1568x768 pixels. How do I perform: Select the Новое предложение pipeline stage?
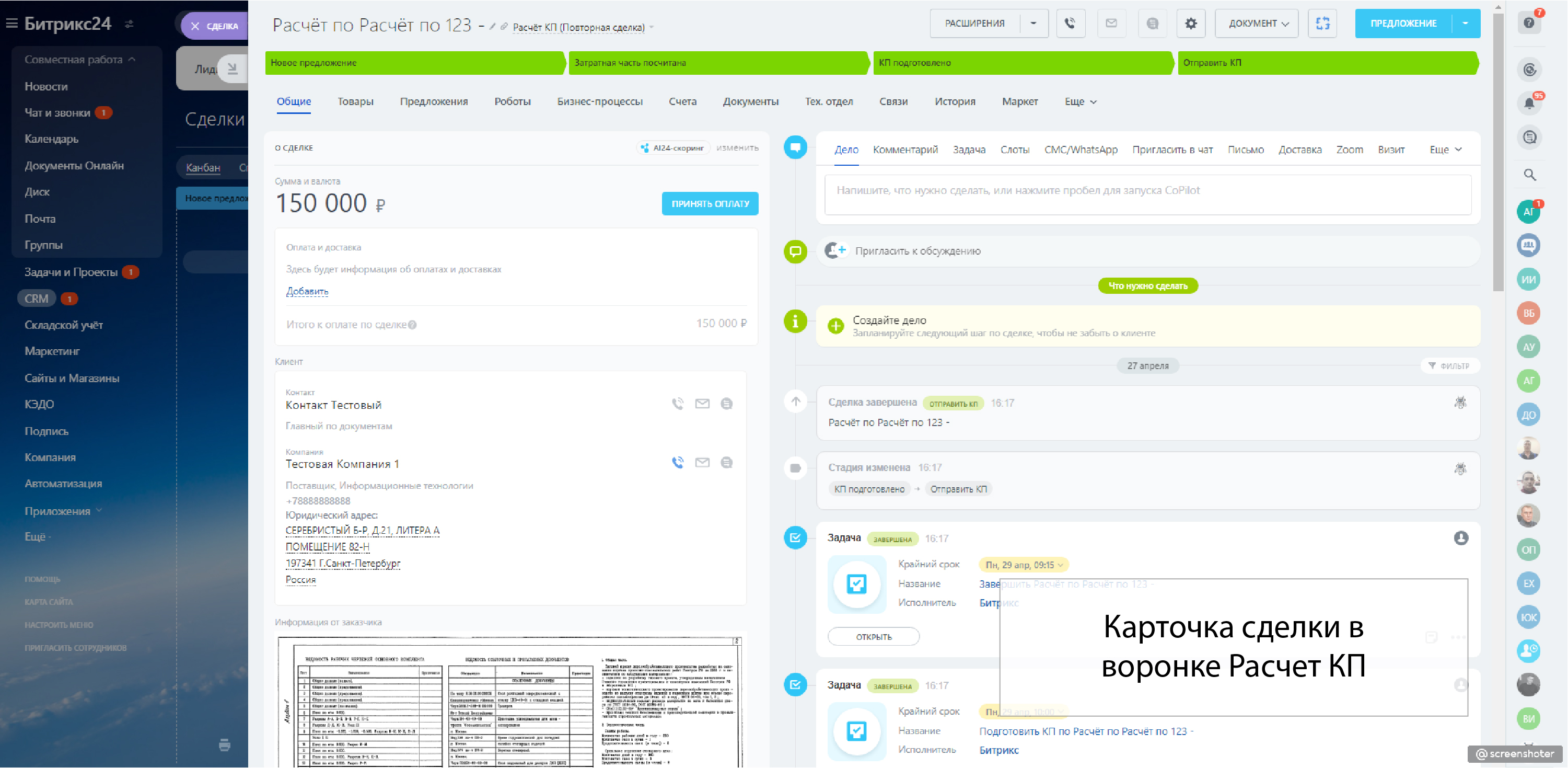pos(414,63)
